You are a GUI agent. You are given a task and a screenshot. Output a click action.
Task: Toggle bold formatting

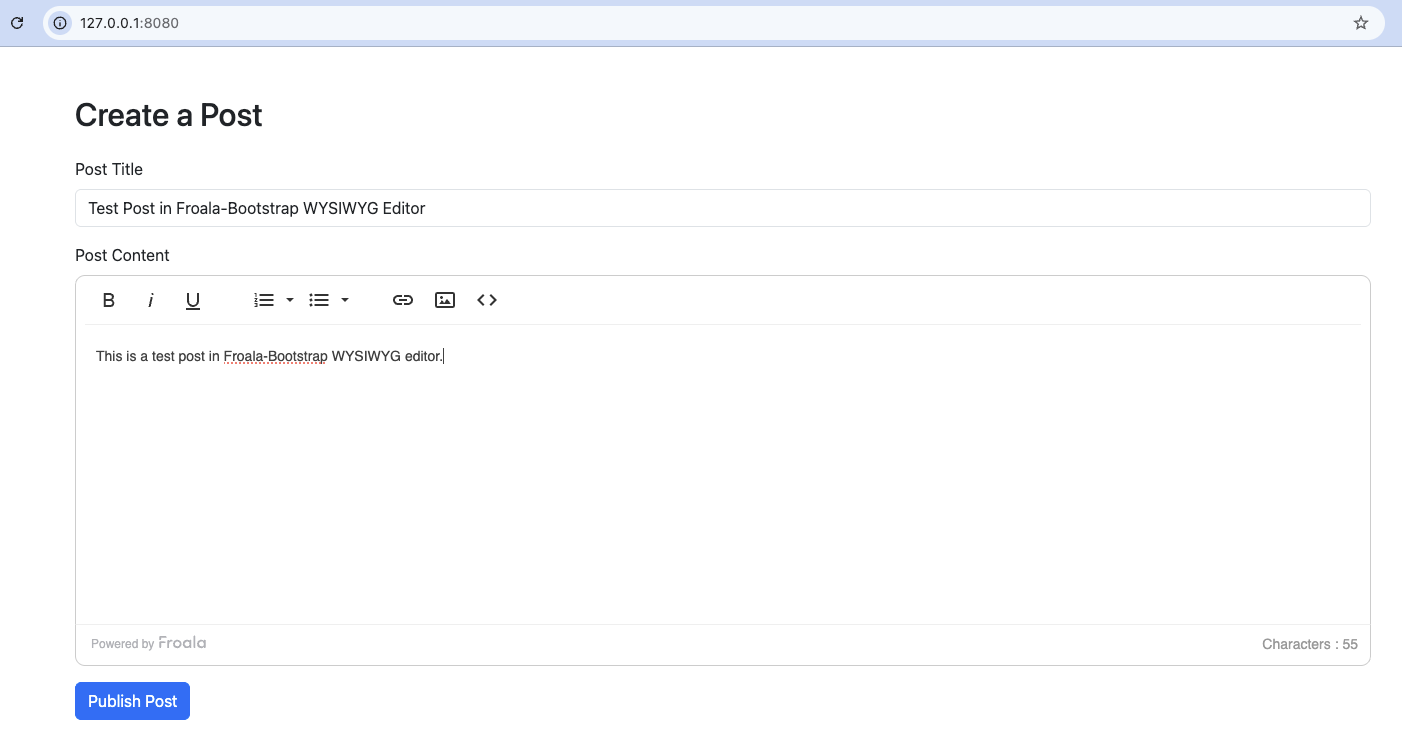pyautogui.click(x=108, y=299)
